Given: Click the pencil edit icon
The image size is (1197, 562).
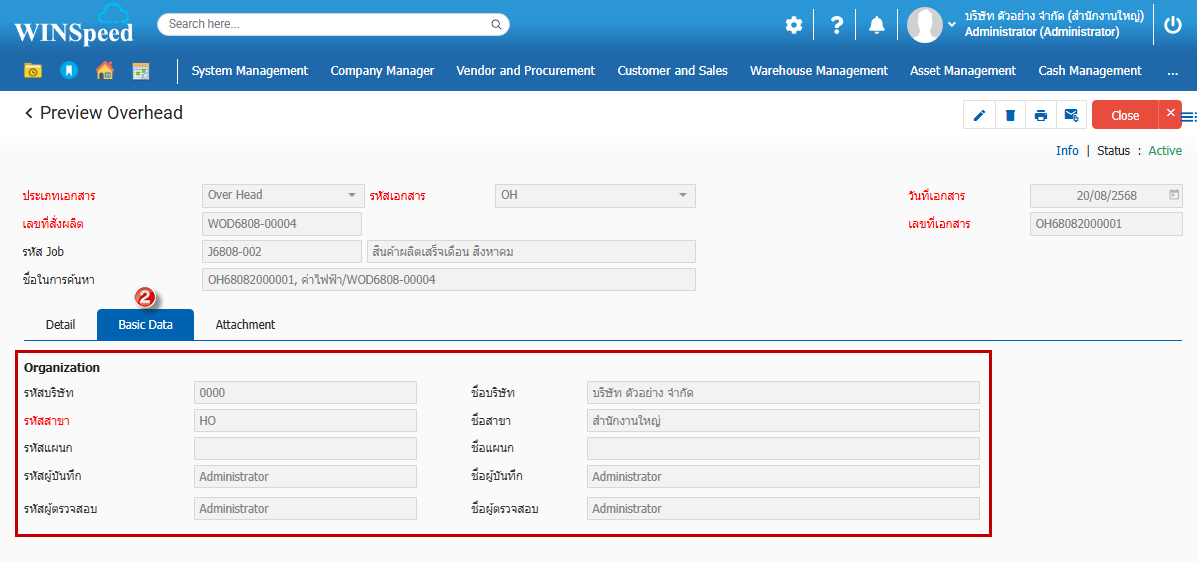Looking at the screenshot, I should pos(979,115).
